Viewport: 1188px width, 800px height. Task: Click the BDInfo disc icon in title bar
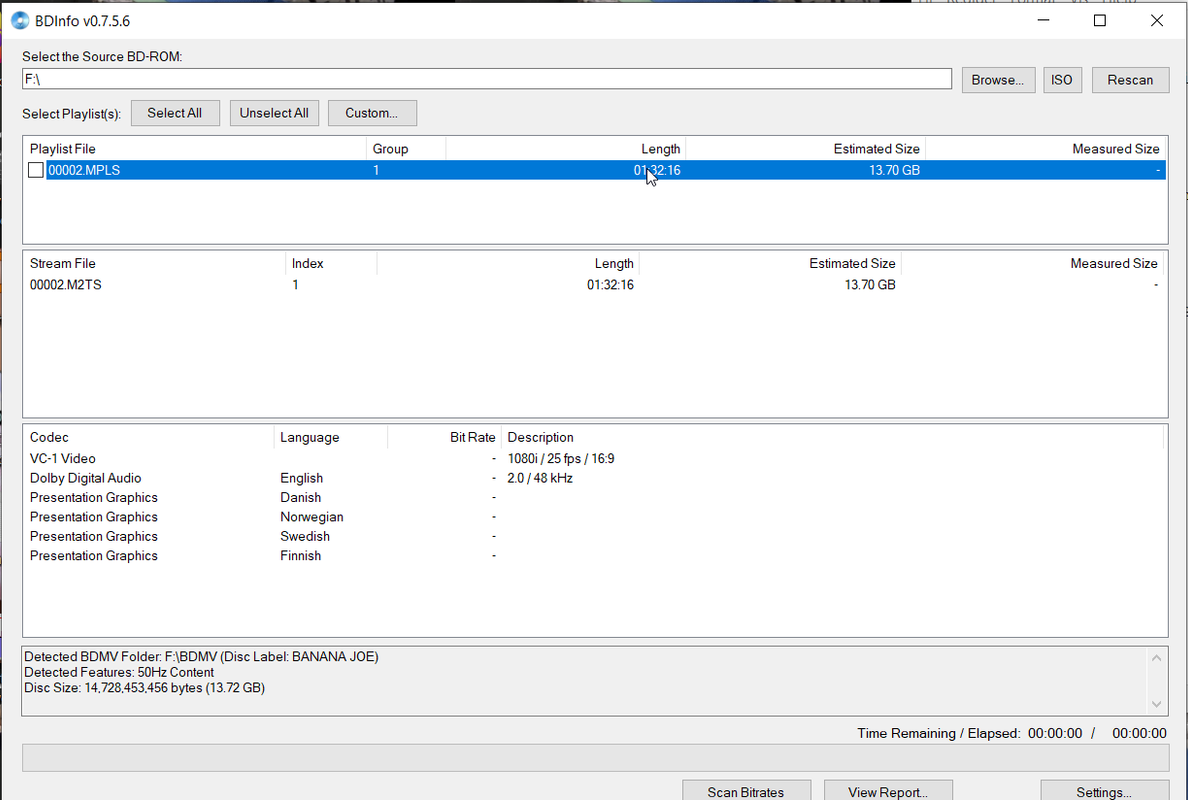(x=20, y=20)
